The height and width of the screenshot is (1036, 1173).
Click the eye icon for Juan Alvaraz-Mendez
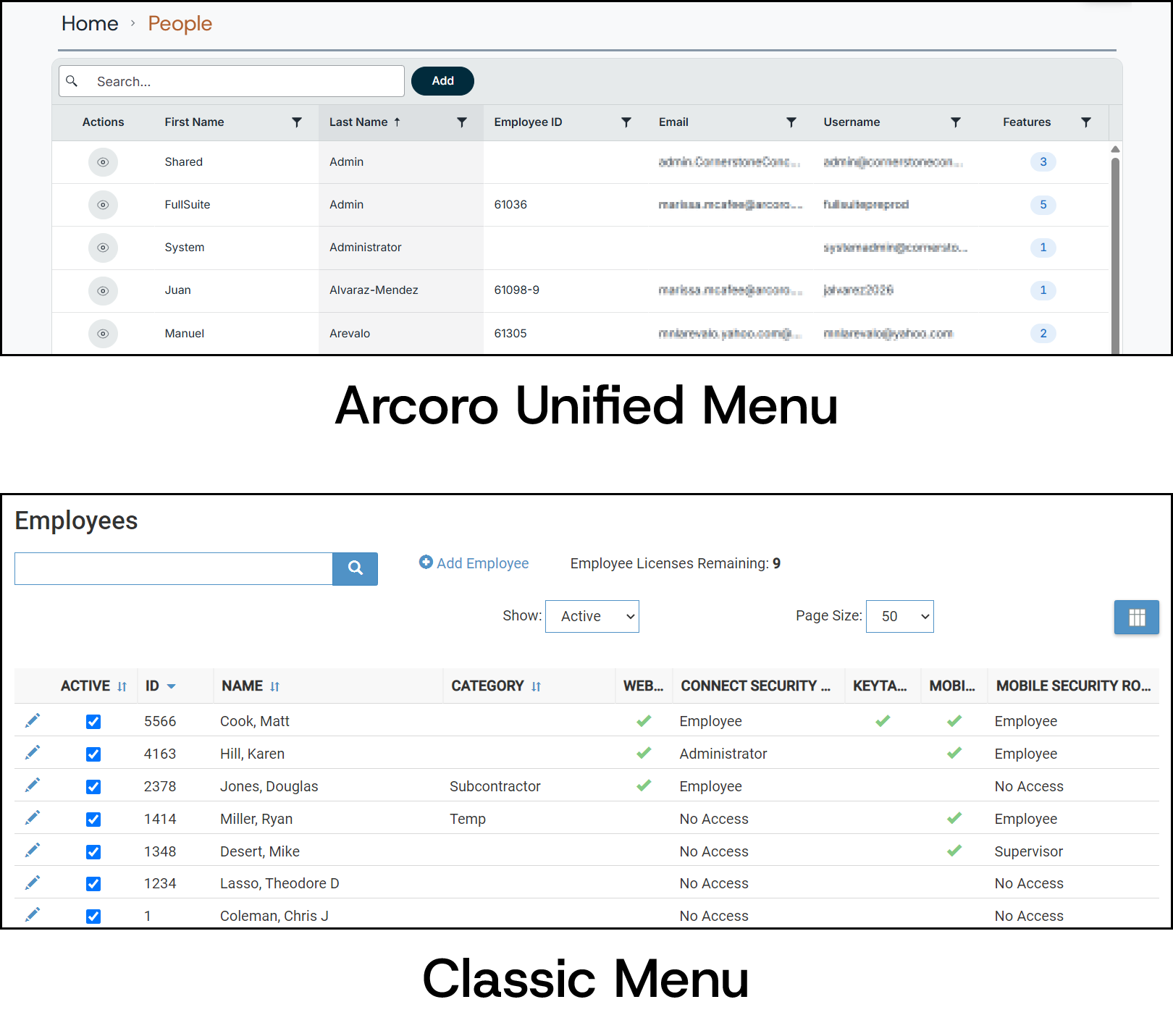103,291
